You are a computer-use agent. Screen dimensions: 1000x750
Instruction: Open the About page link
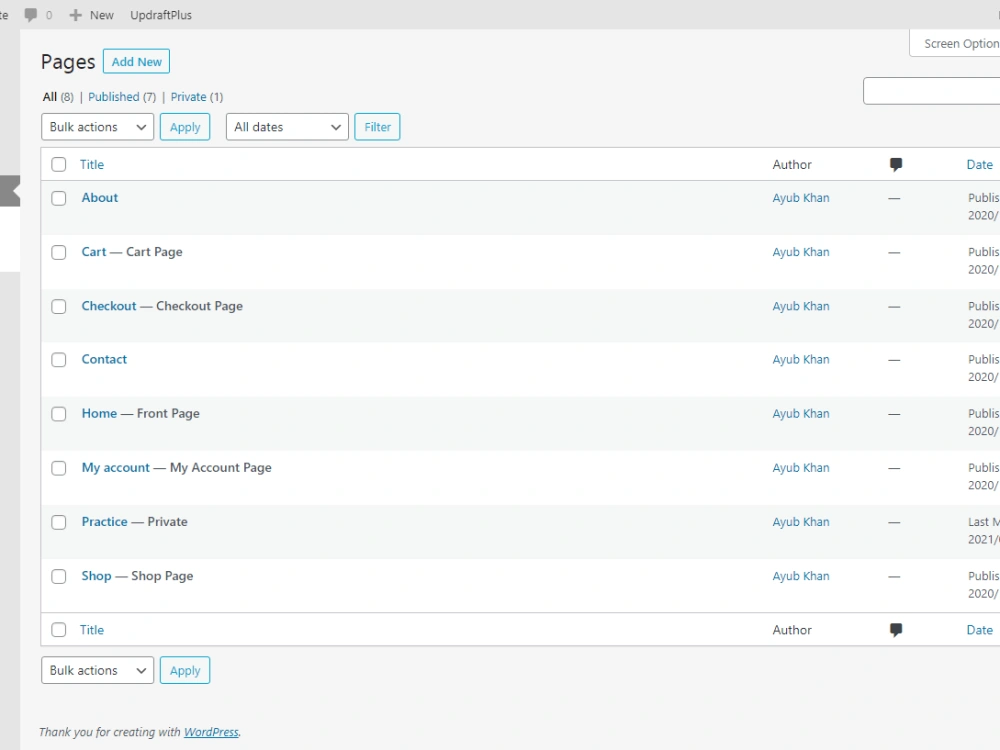point(99,198)
